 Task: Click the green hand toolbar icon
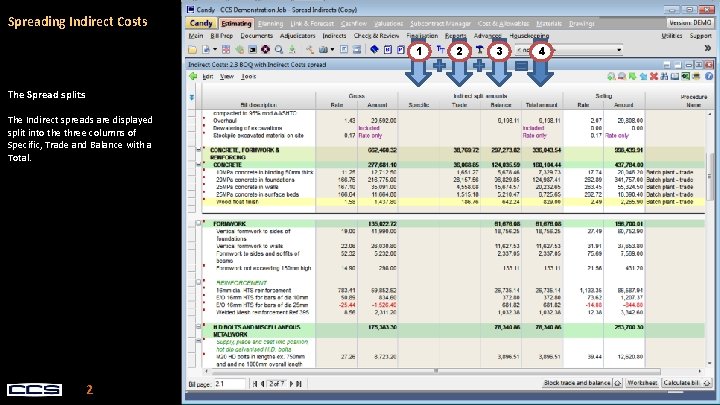[x=239, y=50]
